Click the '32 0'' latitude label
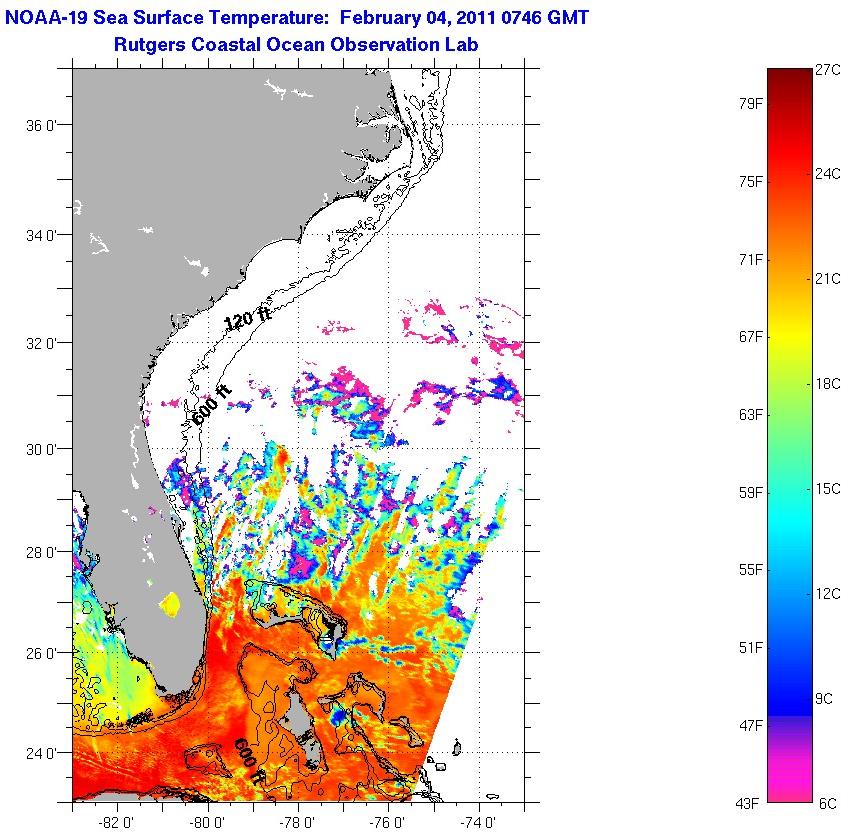 tap(41, 343)
